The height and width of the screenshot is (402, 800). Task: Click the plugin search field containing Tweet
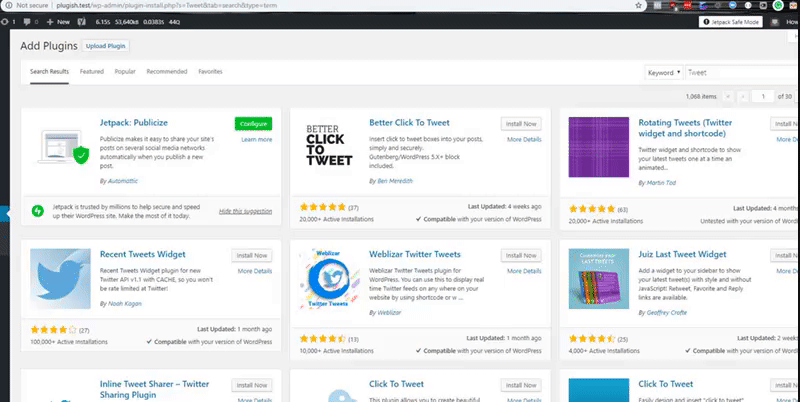742,72
